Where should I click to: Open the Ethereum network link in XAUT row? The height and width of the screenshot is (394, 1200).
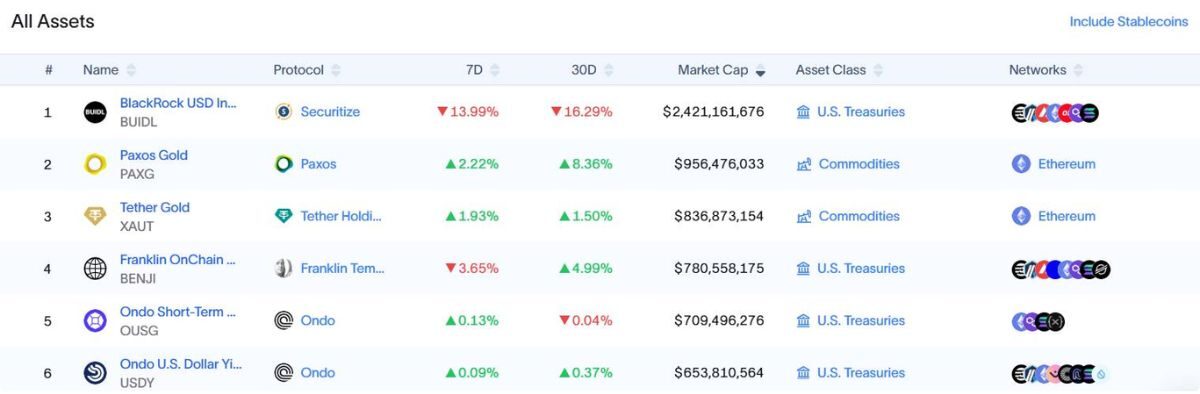tap(1067, 216)
